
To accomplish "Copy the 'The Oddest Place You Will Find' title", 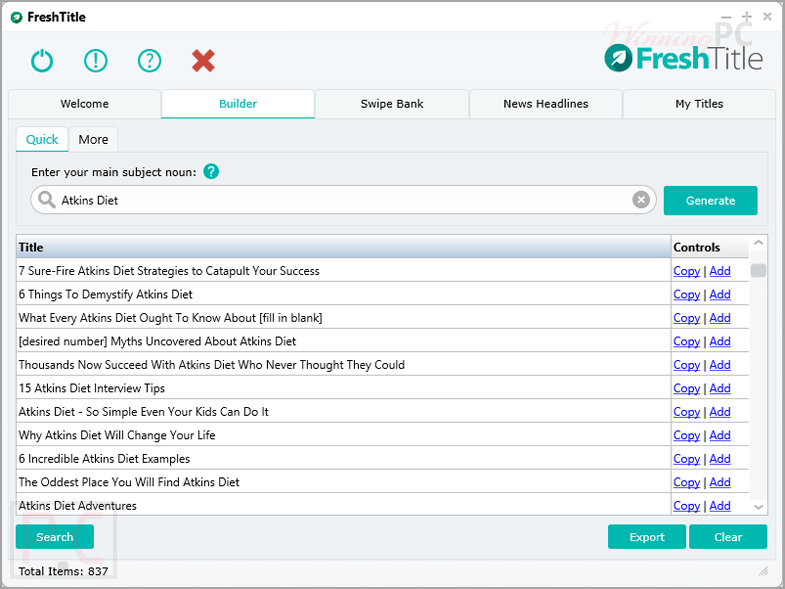I will click(686, 482).
